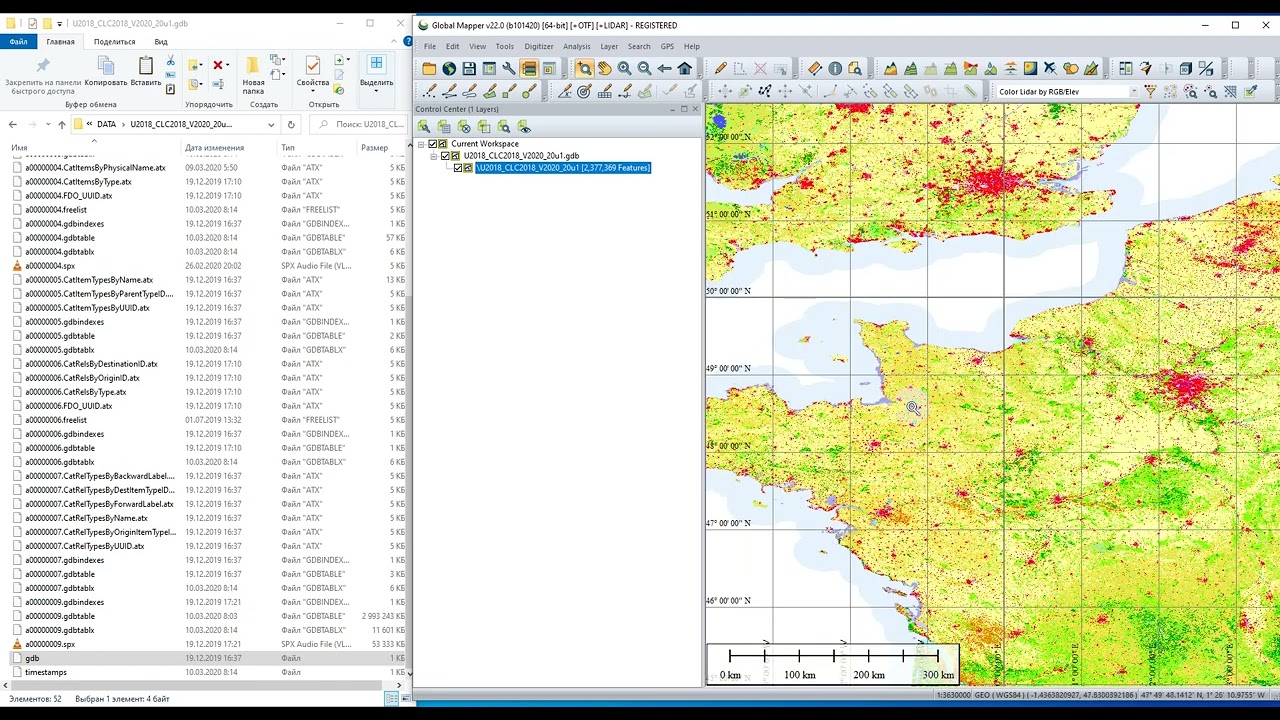1280x720 pixels.
Task: Click the layer metadata list icon in Control Center
Action: tap(444, 127)
